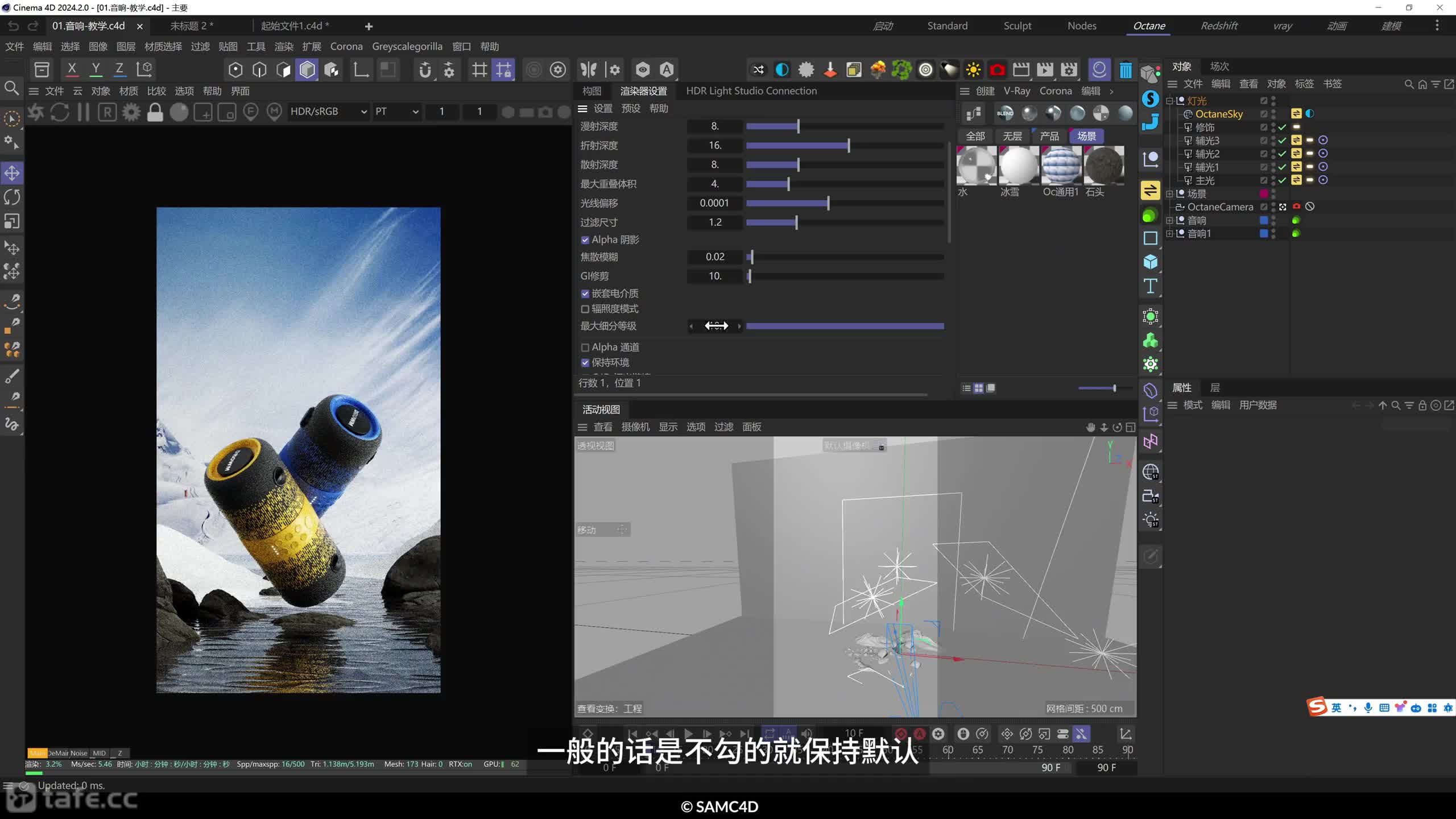Select the 冰雪 material thumbnail
Image resolution: width=1456 pixels, height=819 pixels.
(x=1018, y=166)
